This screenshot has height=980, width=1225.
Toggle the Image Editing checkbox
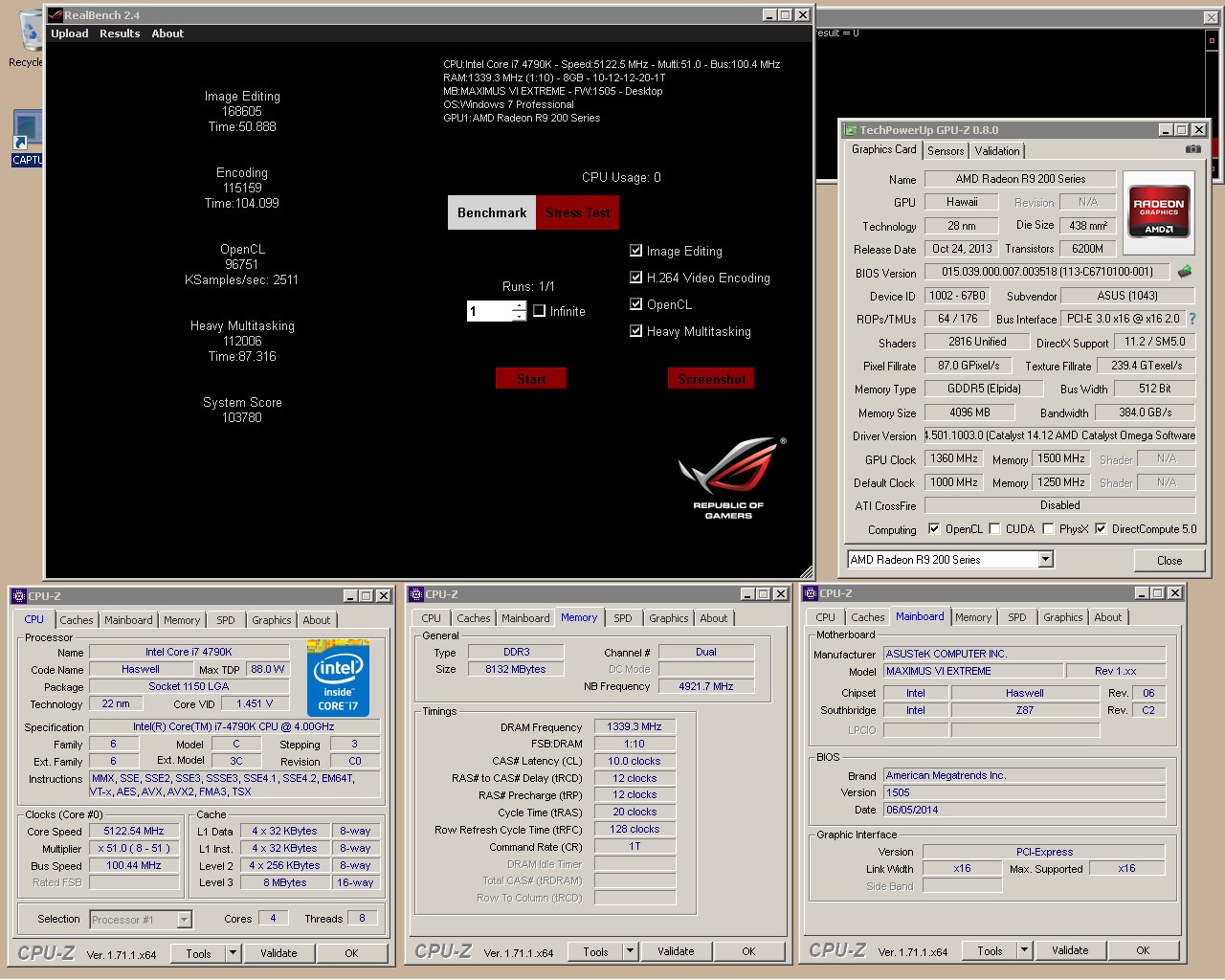[635, 251]
